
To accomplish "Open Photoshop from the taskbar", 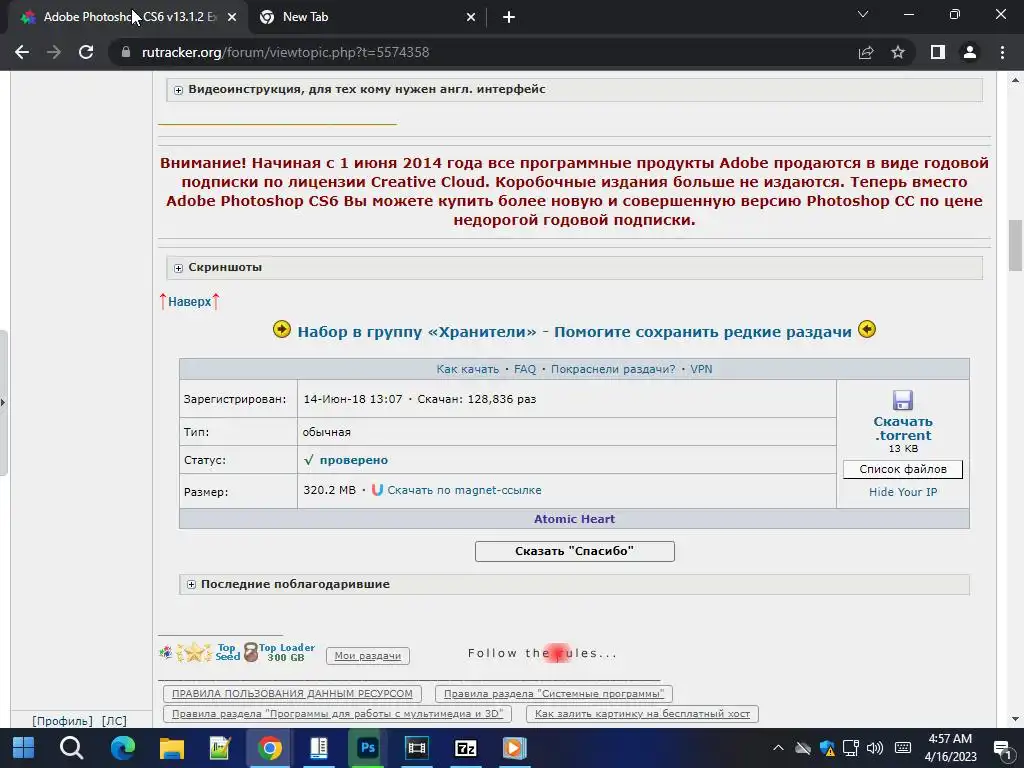I will (x=368, y=748).
